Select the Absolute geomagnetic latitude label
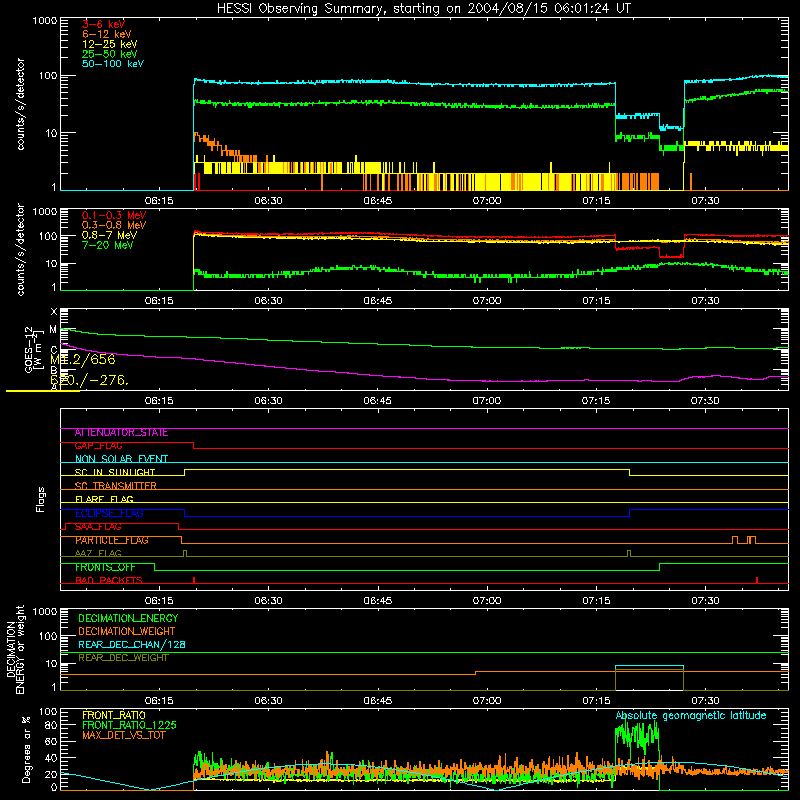This screenshot has width=800, height=800. 691,716
